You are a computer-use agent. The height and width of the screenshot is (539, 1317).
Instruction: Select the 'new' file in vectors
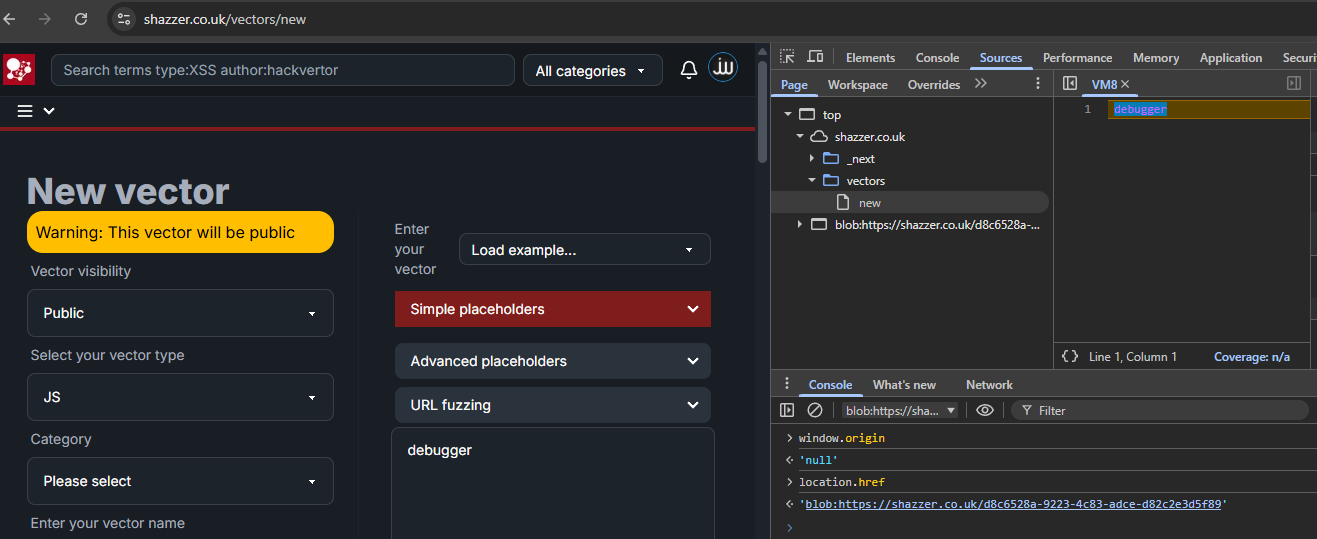click(909, 203)
